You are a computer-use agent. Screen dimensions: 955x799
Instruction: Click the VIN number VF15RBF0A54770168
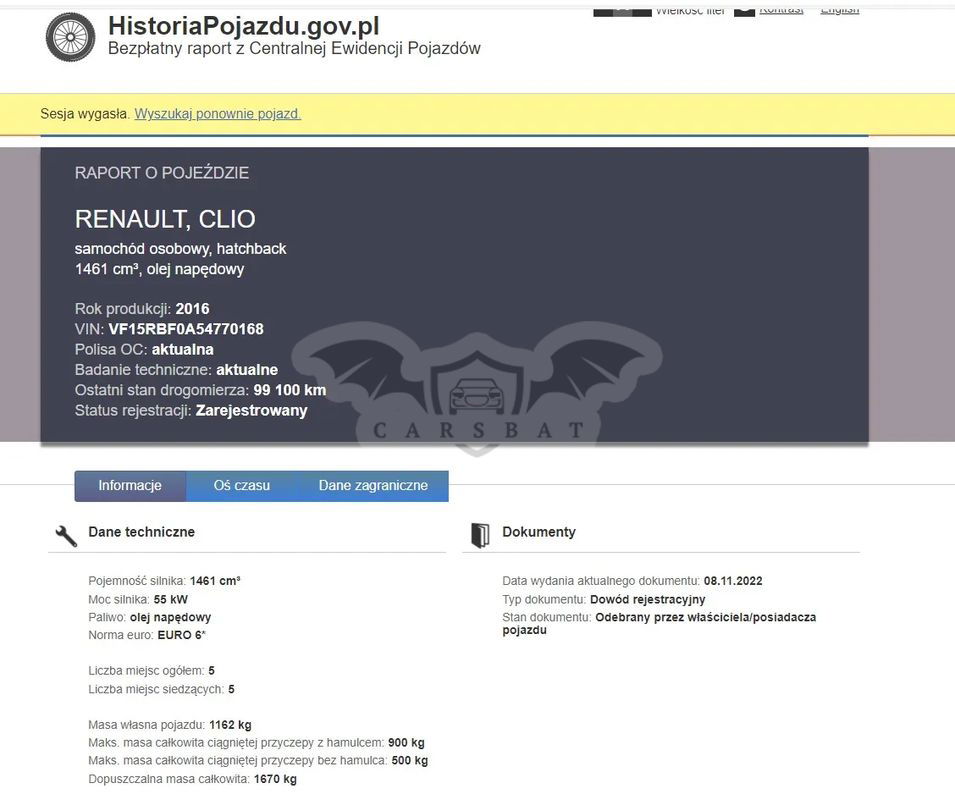click(x=186, y=329)
